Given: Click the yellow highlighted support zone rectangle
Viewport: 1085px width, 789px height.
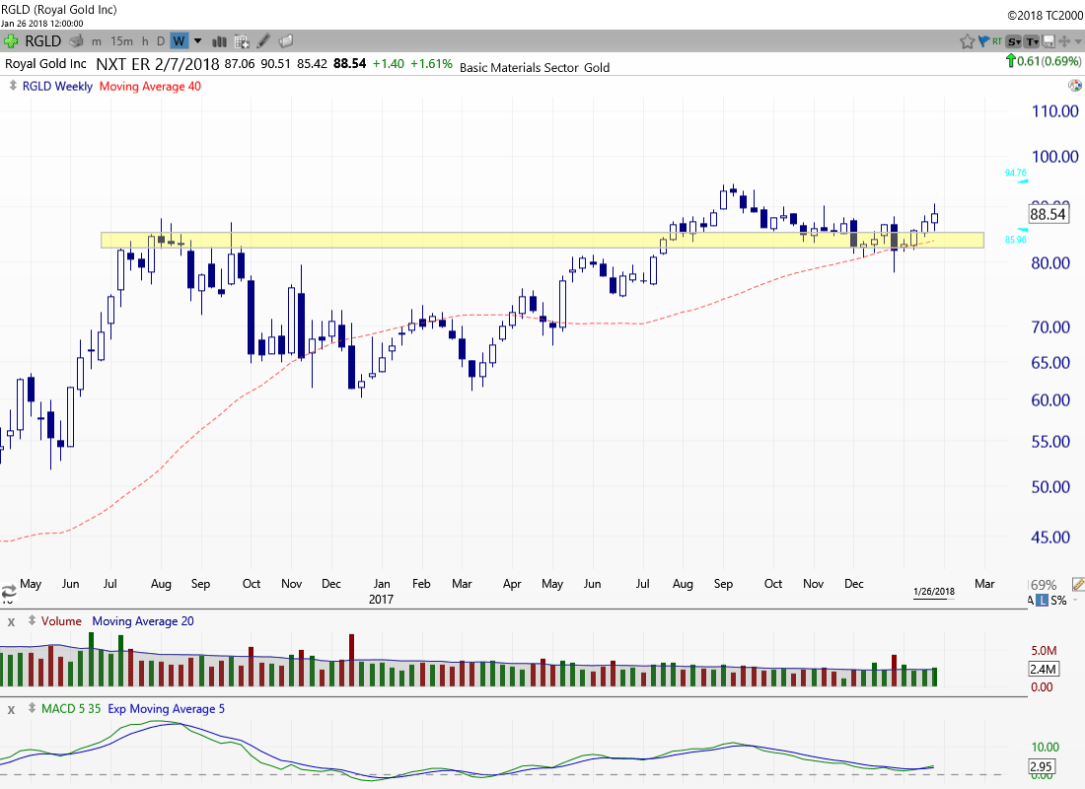Looking at the screenshot, I should click(x=400, y=240).
